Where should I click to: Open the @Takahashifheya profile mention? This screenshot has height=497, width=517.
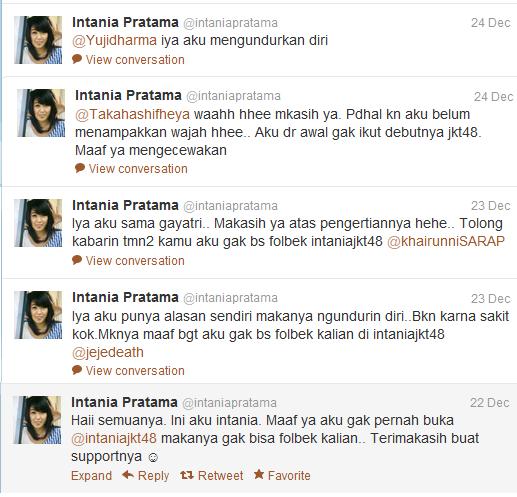coord(132,114)
